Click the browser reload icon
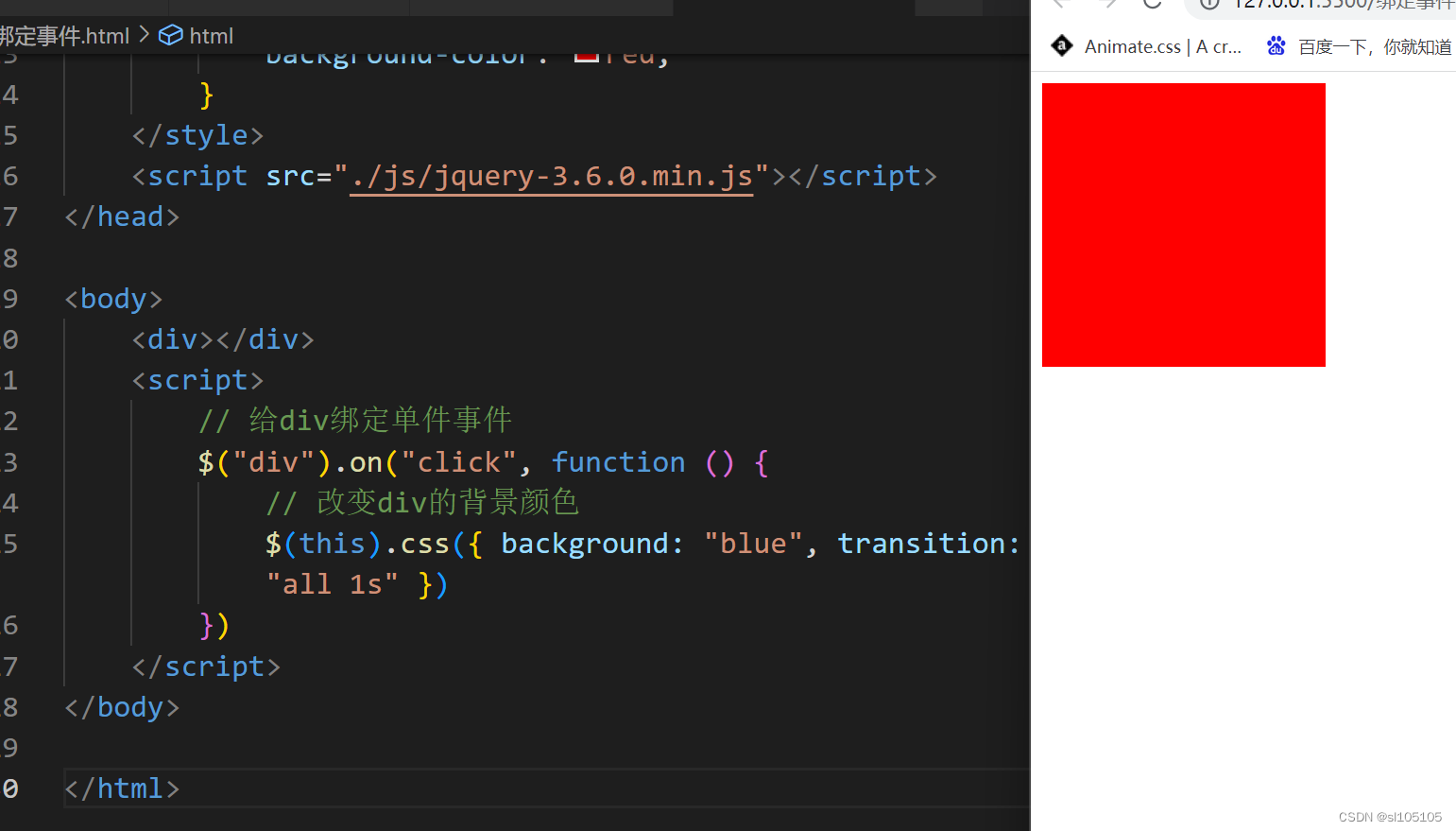The height and width of the screenshot is (831, 1456). 1152,4
